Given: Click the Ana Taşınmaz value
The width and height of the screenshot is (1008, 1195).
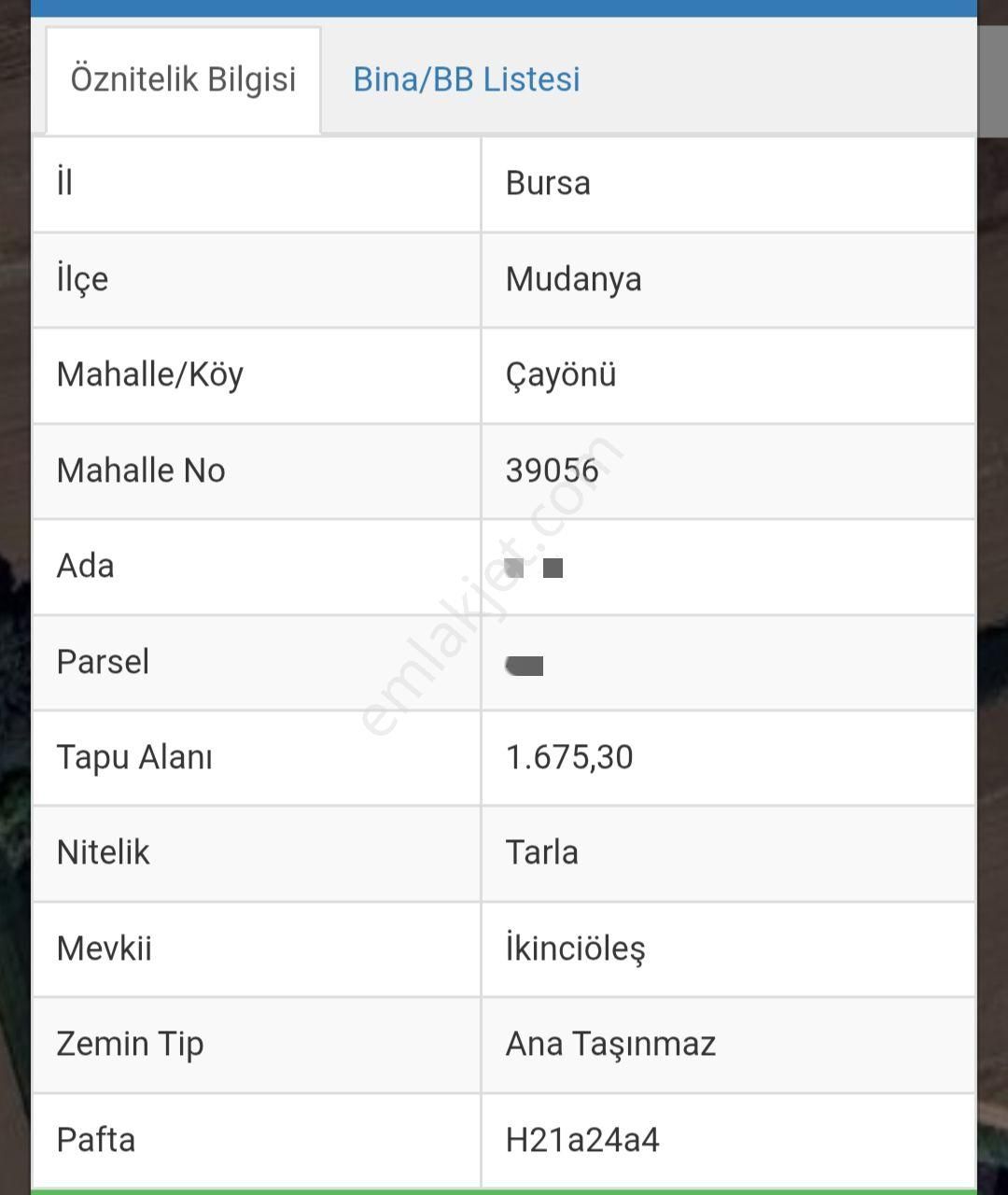Looking at the screenshot, I should (x=610, y=1044).
